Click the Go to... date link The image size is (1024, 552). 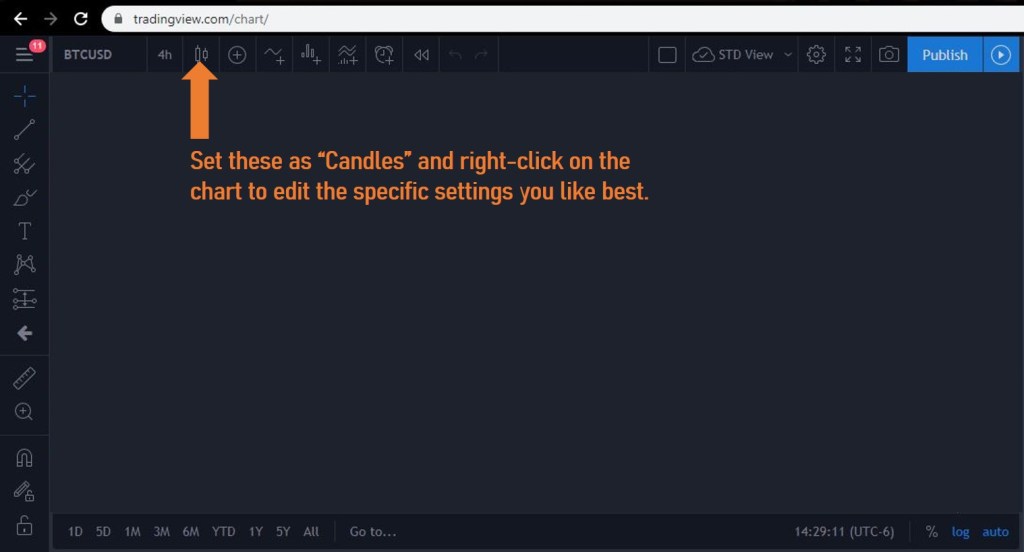[x=372, y=532]
